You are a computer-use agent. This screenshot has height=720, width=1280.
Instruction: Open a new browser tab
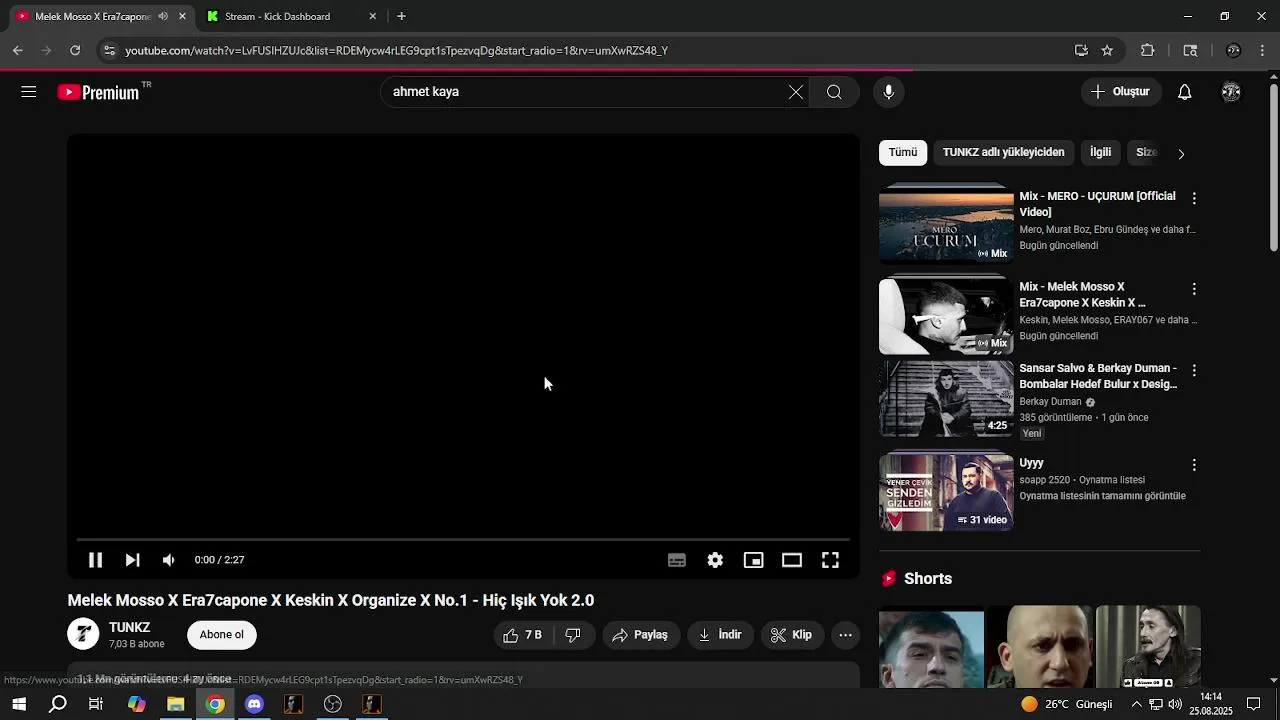[x=401, y=16]
